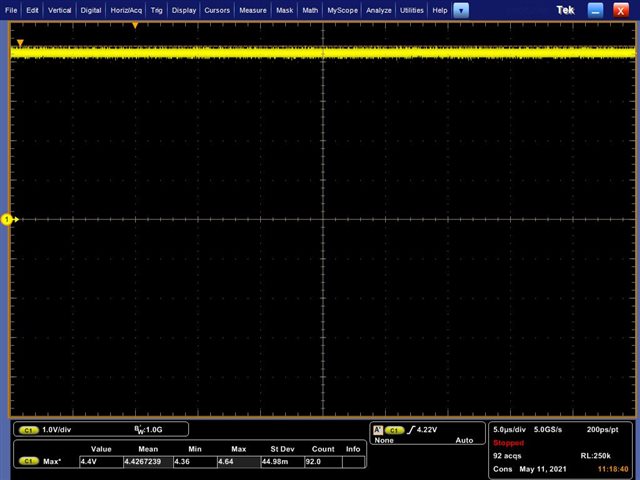640x480 pixels.
Task: Open the Analyze menu
Action: click(x=378, y=10)
